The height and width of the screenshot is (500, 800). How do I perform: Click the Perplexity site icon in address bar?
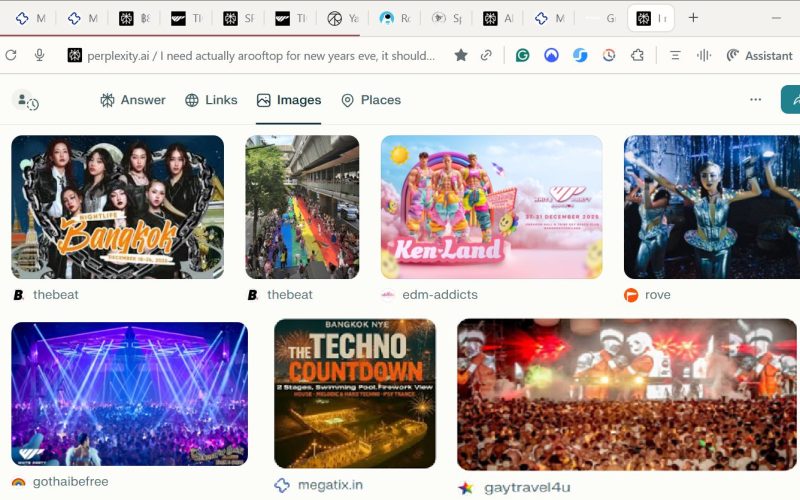pos(74,55)
